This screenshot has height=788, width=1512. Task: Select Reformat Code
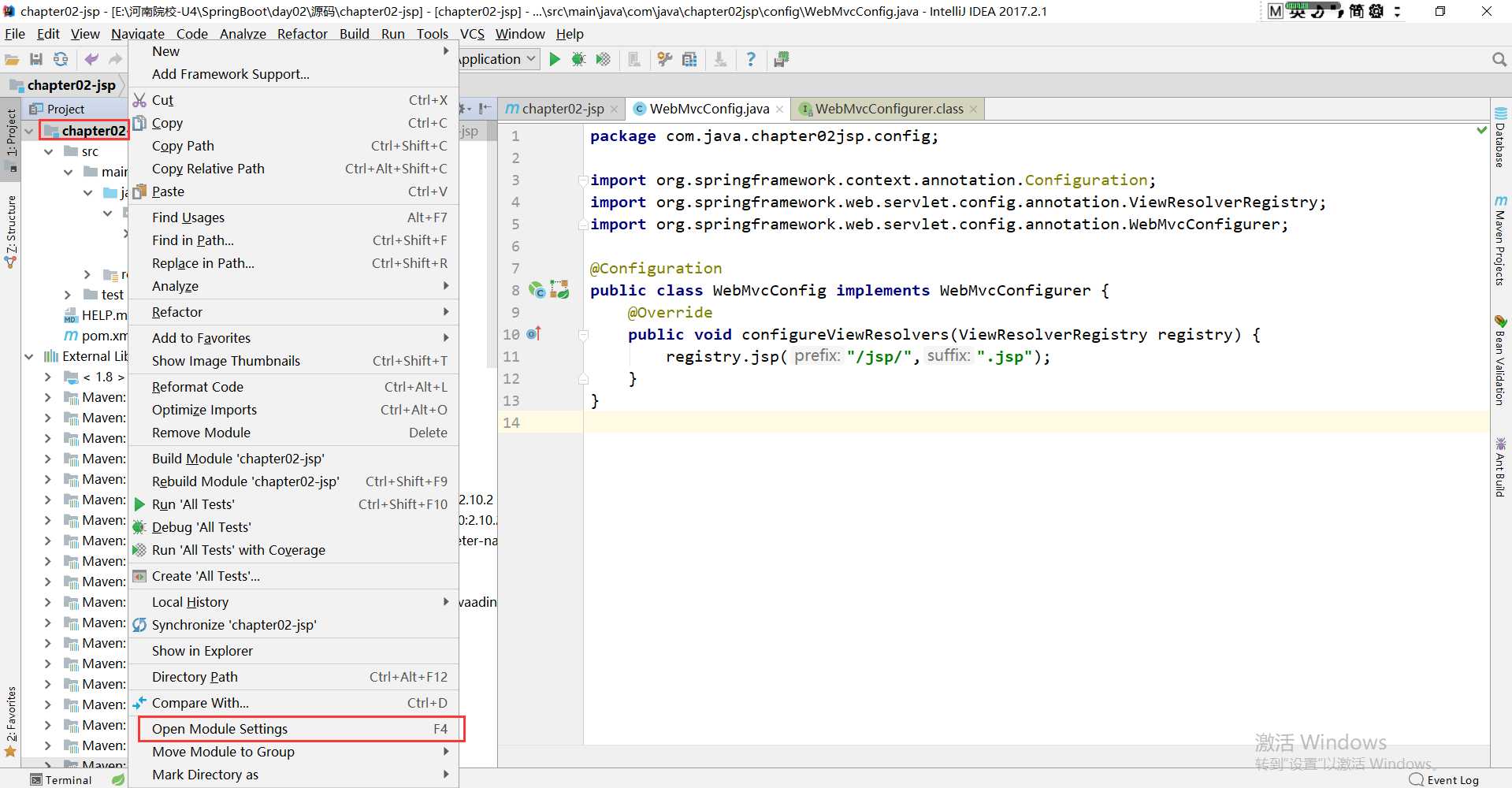tap(293, 387)
